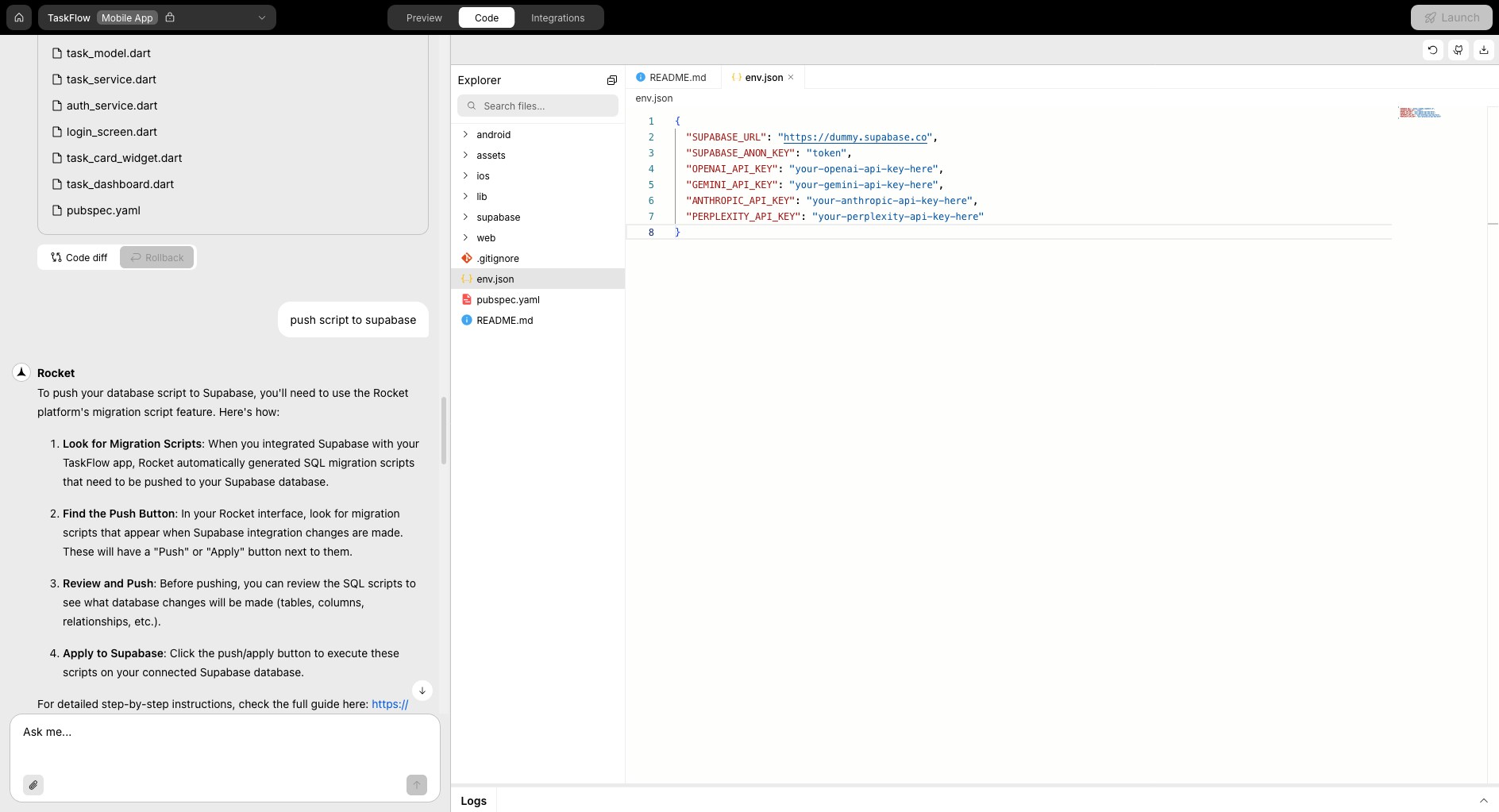This screenshot has width=1499, height=812.
Task: Restore a previous version with the revert icon
Action: click(1433, 49)
